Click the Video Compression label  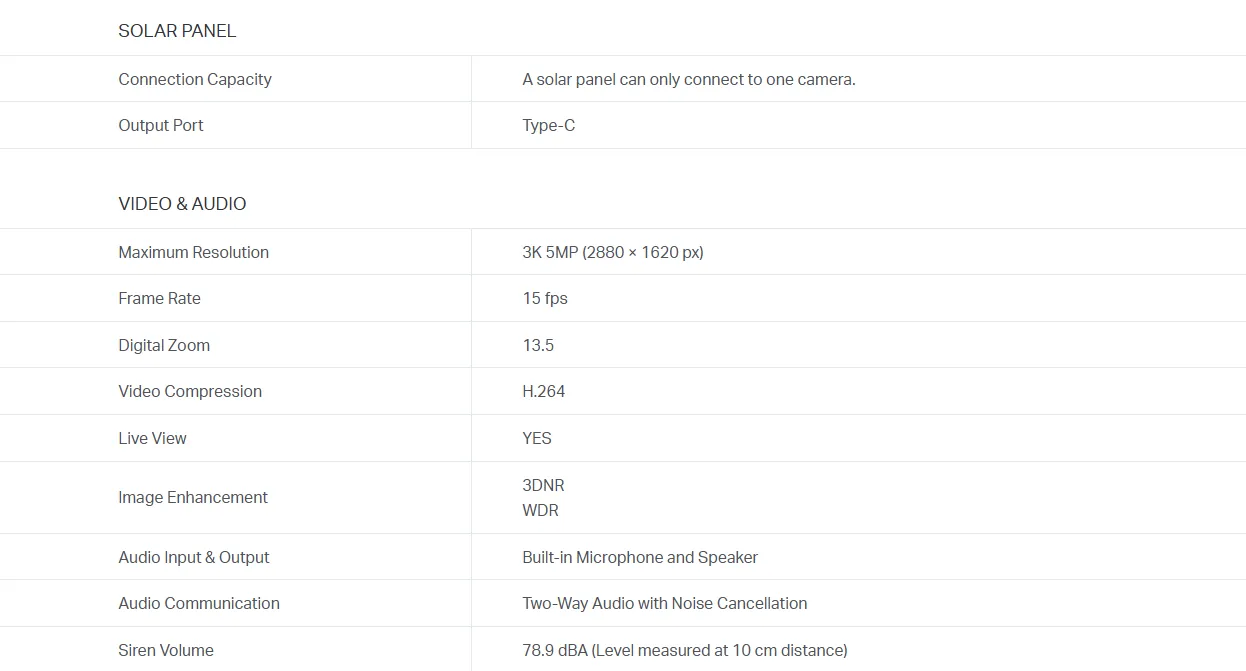pyautogui.click(x=190, y=391)
